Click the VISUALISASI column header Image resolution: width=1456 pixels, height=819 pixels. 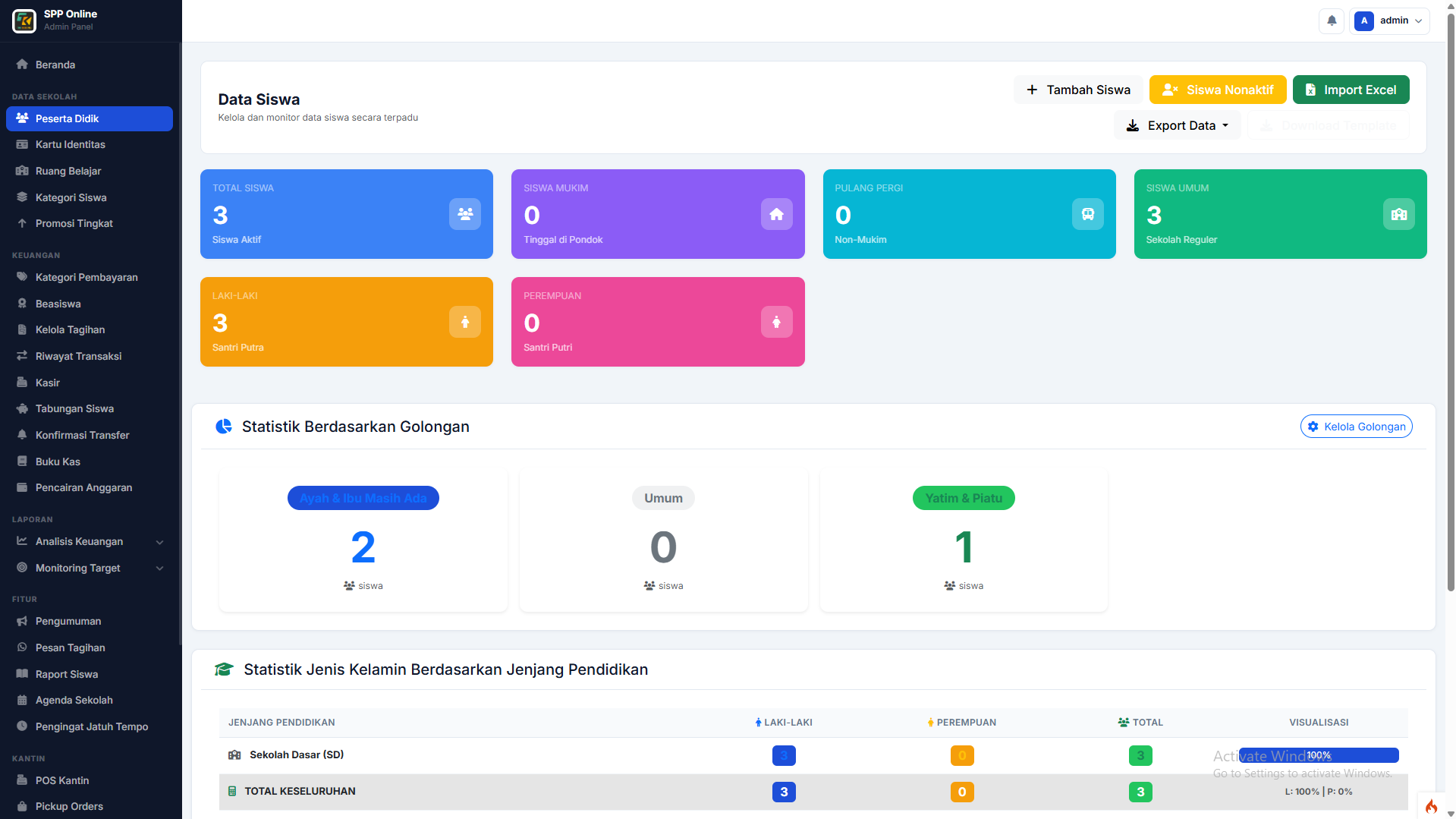[1319, 723]
